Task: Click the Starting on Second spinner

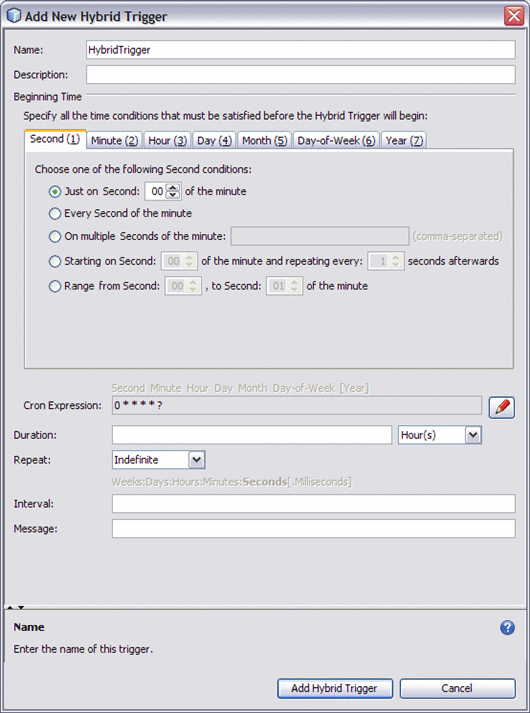Action: [x=180, y=261]
